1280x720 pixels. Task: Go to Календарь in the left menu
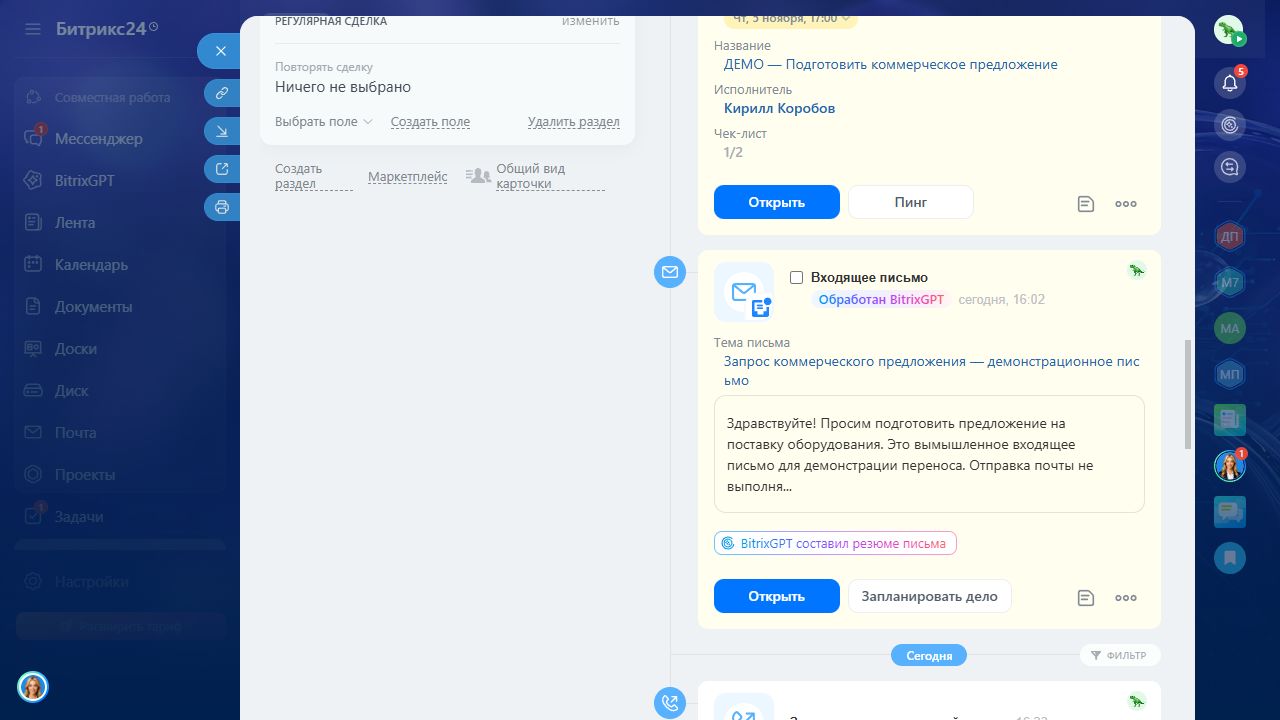(91, 265)
